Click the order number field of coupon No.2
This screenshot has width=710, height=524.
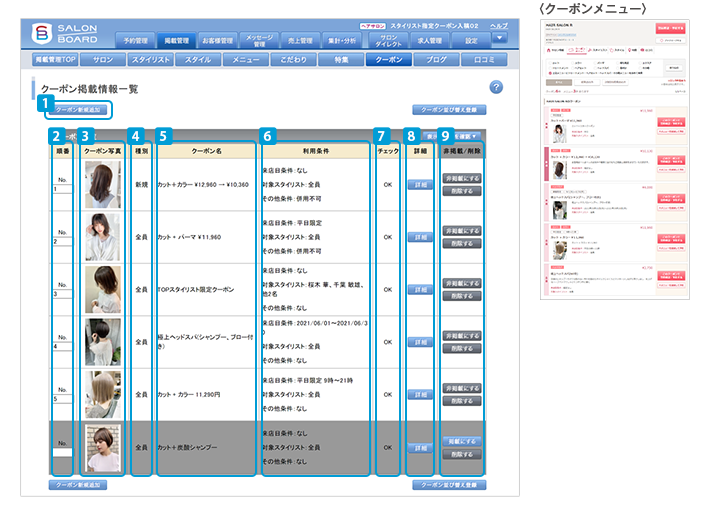[62, 242]
